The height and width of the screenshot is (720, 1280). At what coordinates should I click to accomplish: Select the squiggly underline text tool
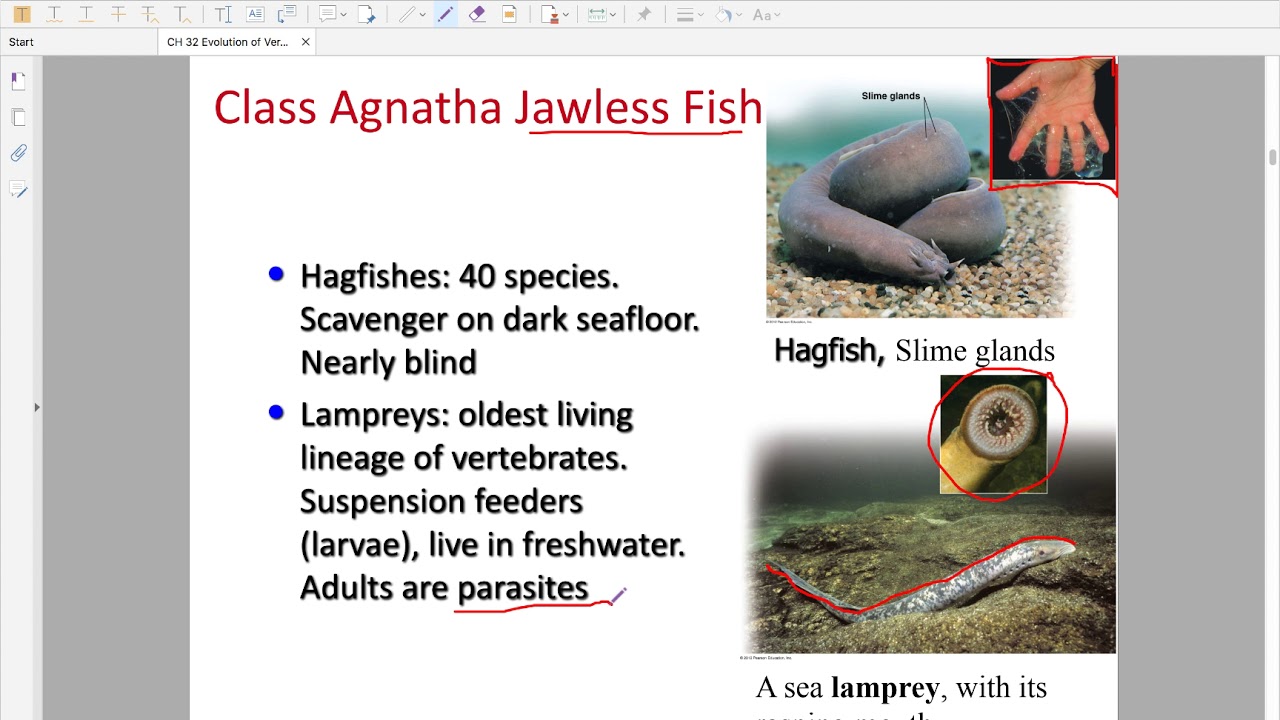(x=54, y=14)
